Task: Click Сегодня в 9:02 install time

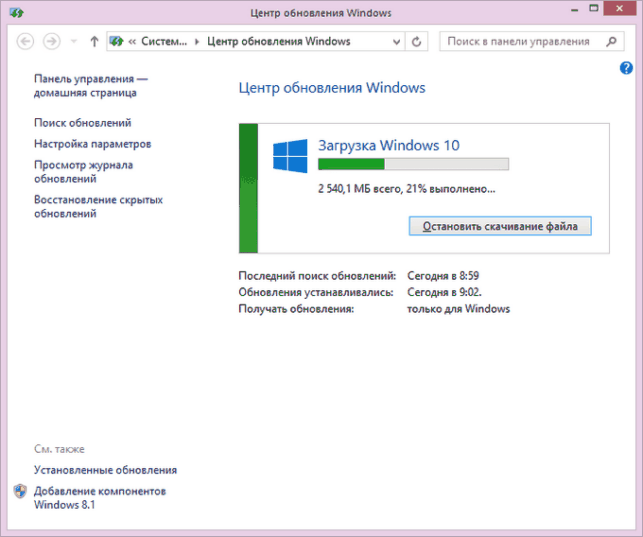Action: (x=444, y=292)
